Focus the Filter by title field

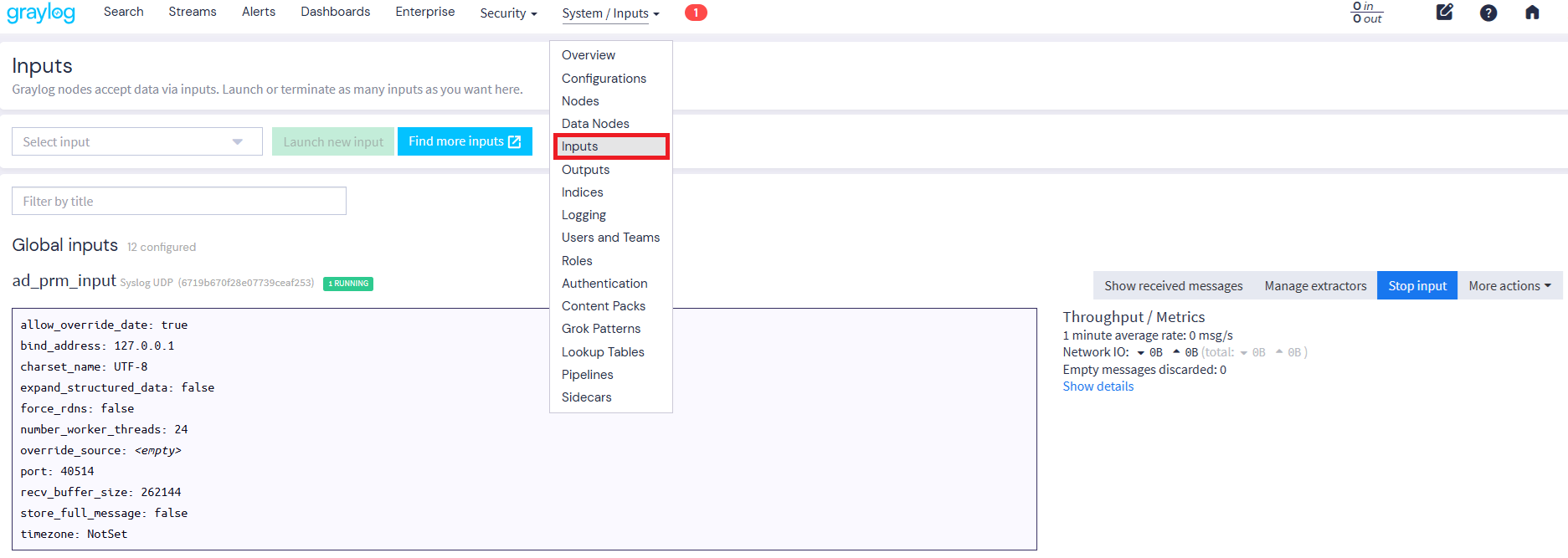point(178,202)
